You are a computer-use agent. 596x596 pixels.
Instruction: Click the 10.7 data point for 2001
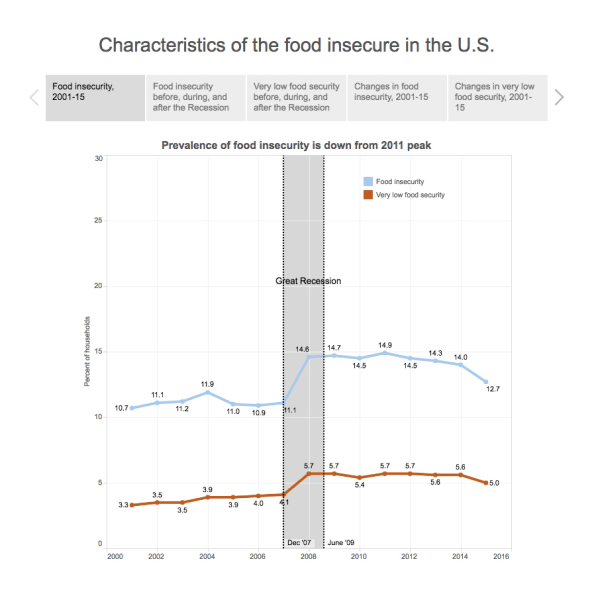pos(132,408)
